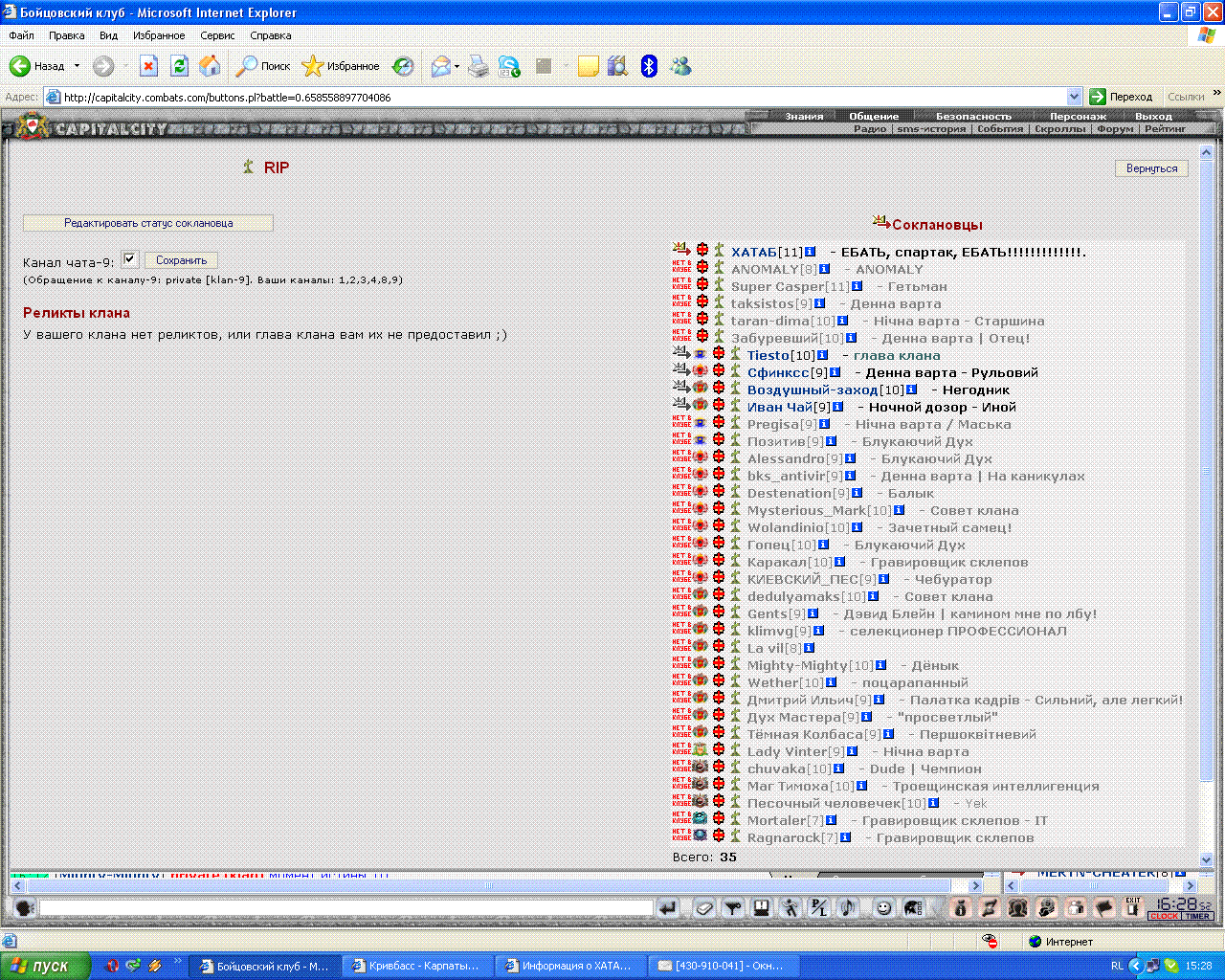Image resolution: width=1225 pixels, height=980 pixels.
Task: Send chat message with return-arrow icon
Action: [668, 908]
